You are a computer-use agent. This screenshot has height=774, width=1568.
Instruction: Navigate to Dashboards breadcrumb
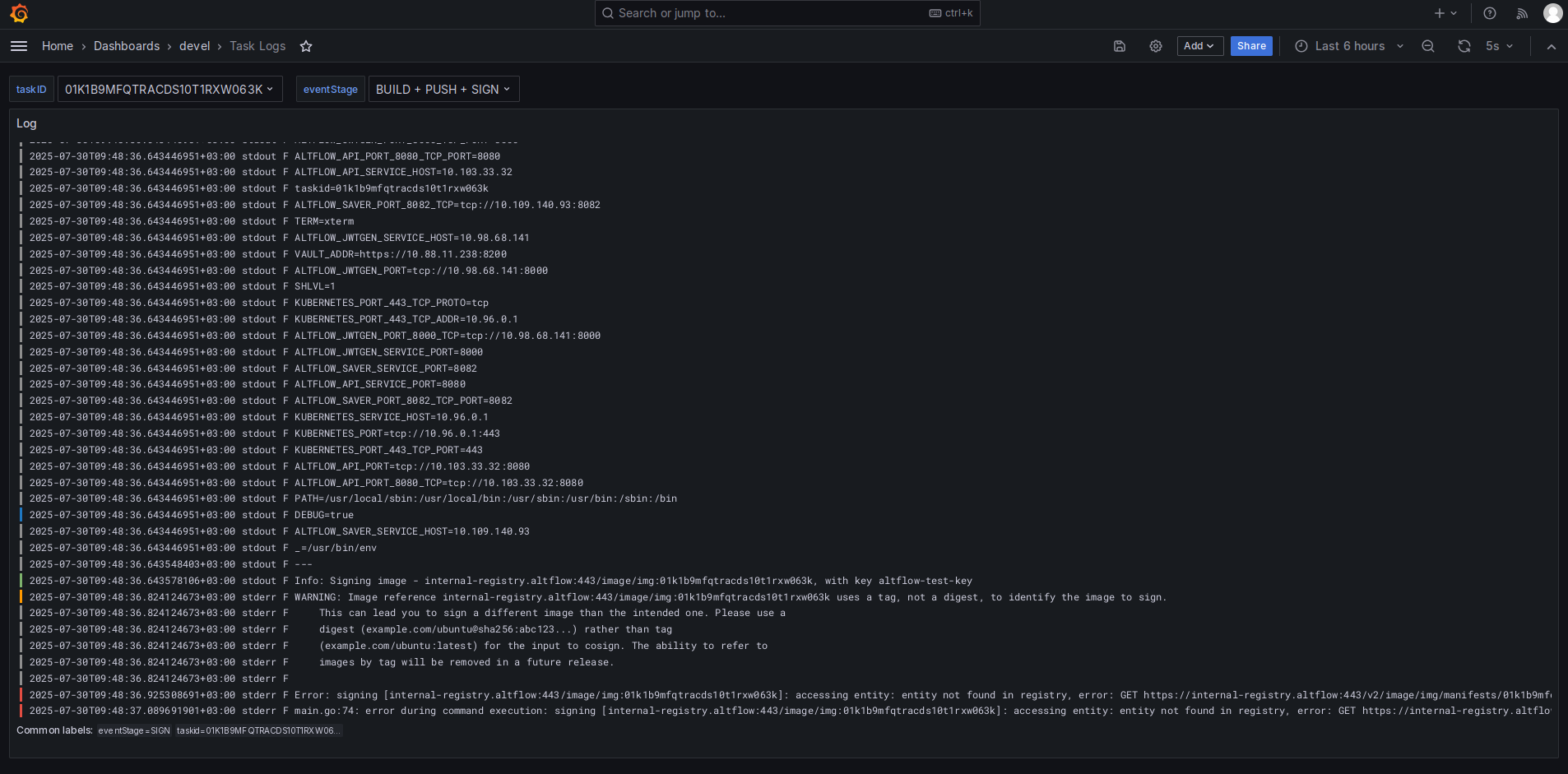[x=127, y=46]
